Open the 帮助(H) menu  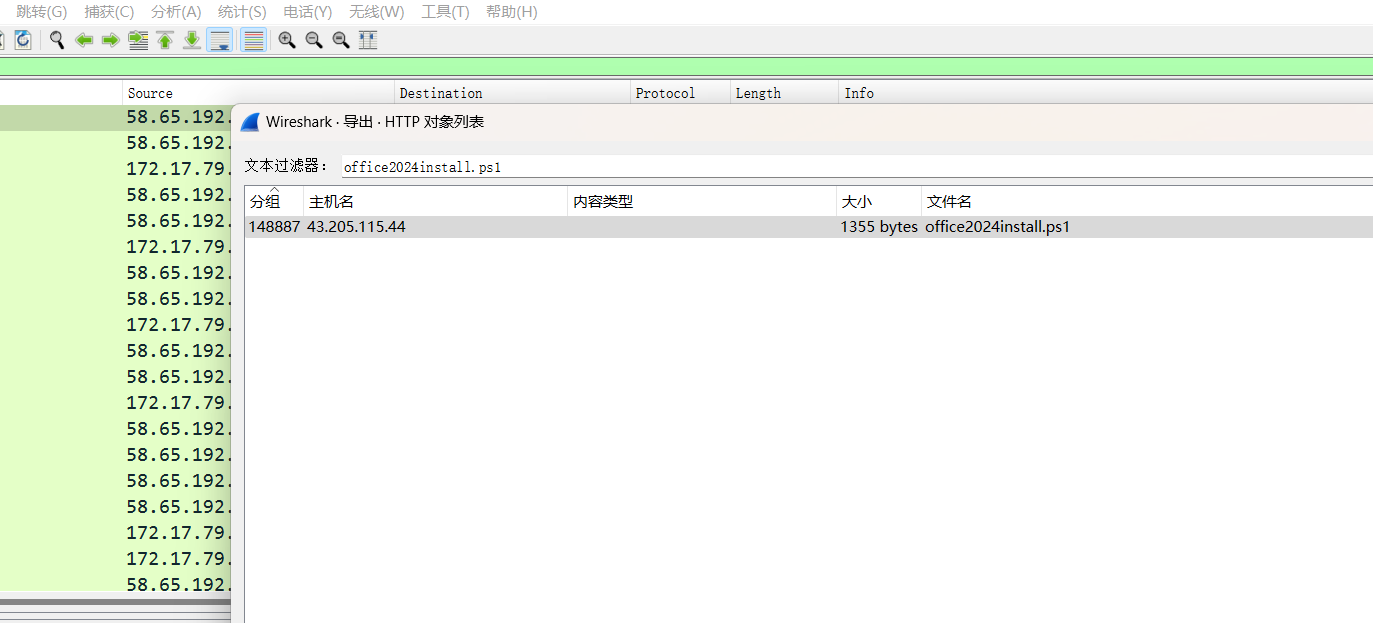pyautogui.click(x=511, y=12)
